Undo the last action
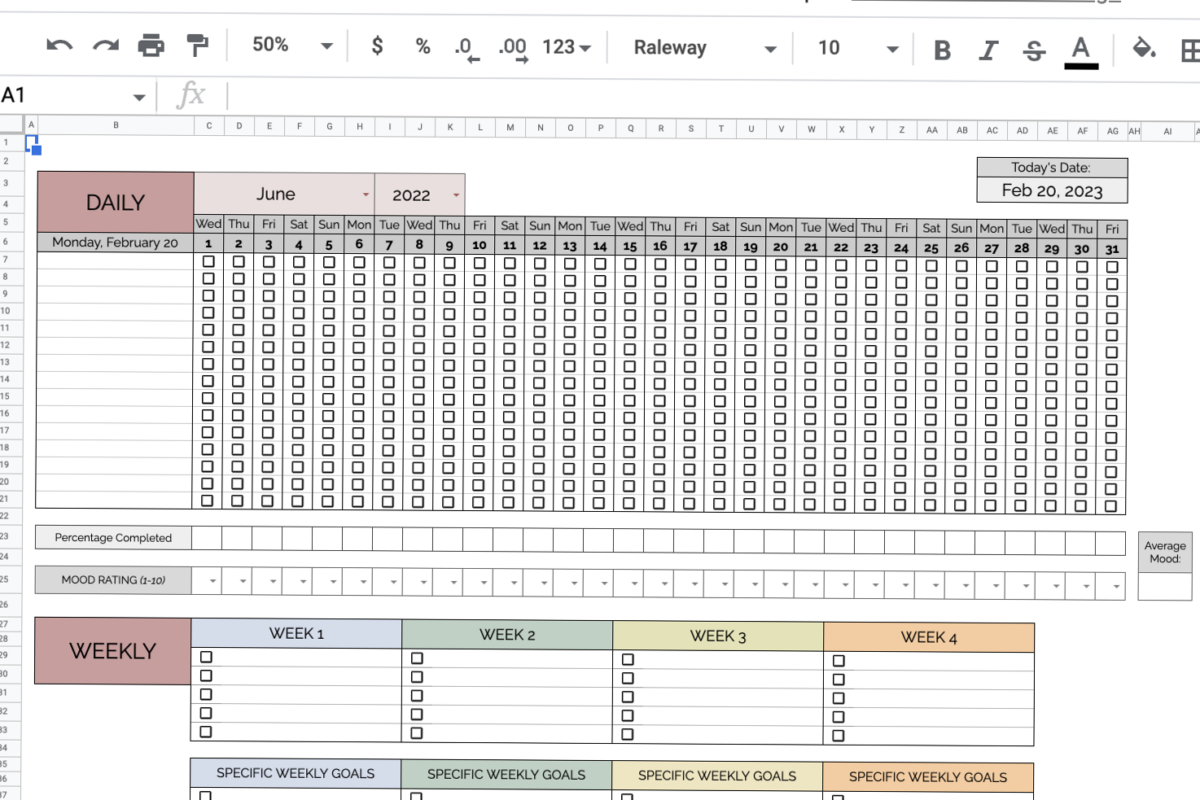 click(x=58, y=46)
